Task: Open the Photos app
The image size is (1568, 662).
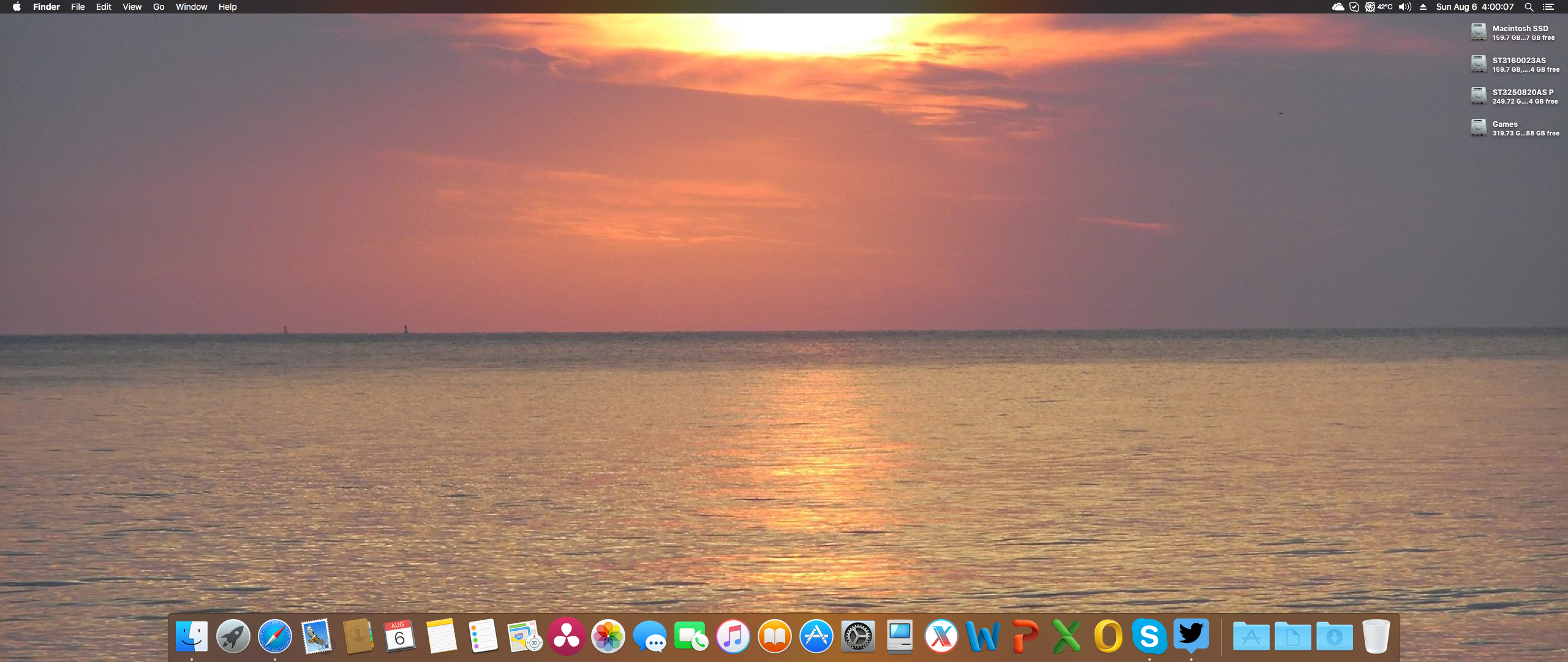Action: click(608, 636)
